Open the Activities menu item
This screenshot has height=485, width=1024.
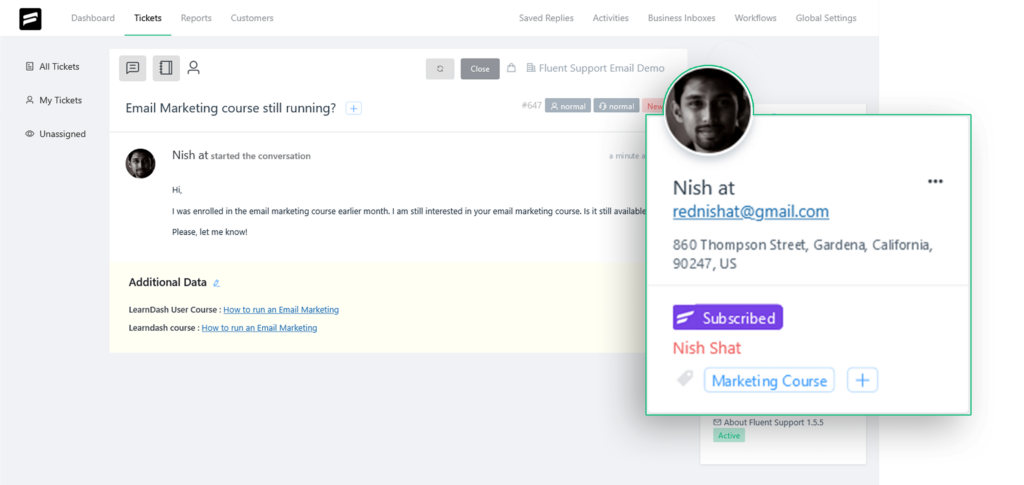611,18
